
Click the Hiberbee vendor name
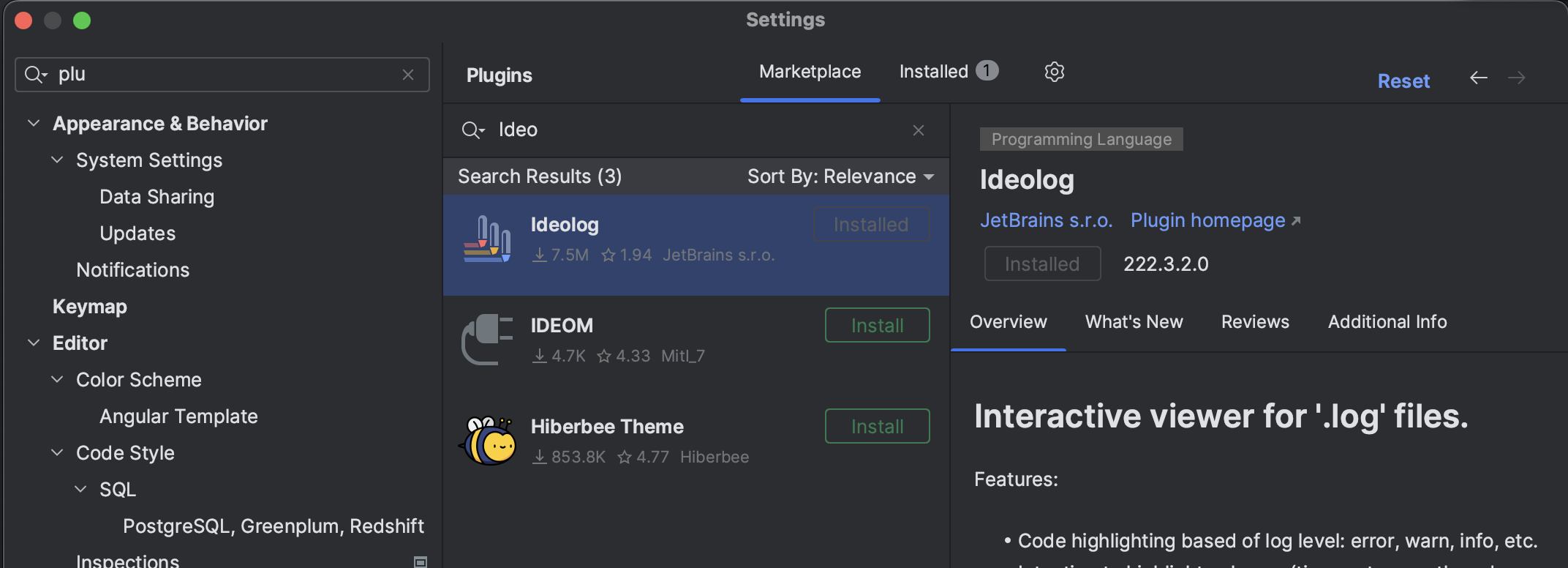click(715, 457)
